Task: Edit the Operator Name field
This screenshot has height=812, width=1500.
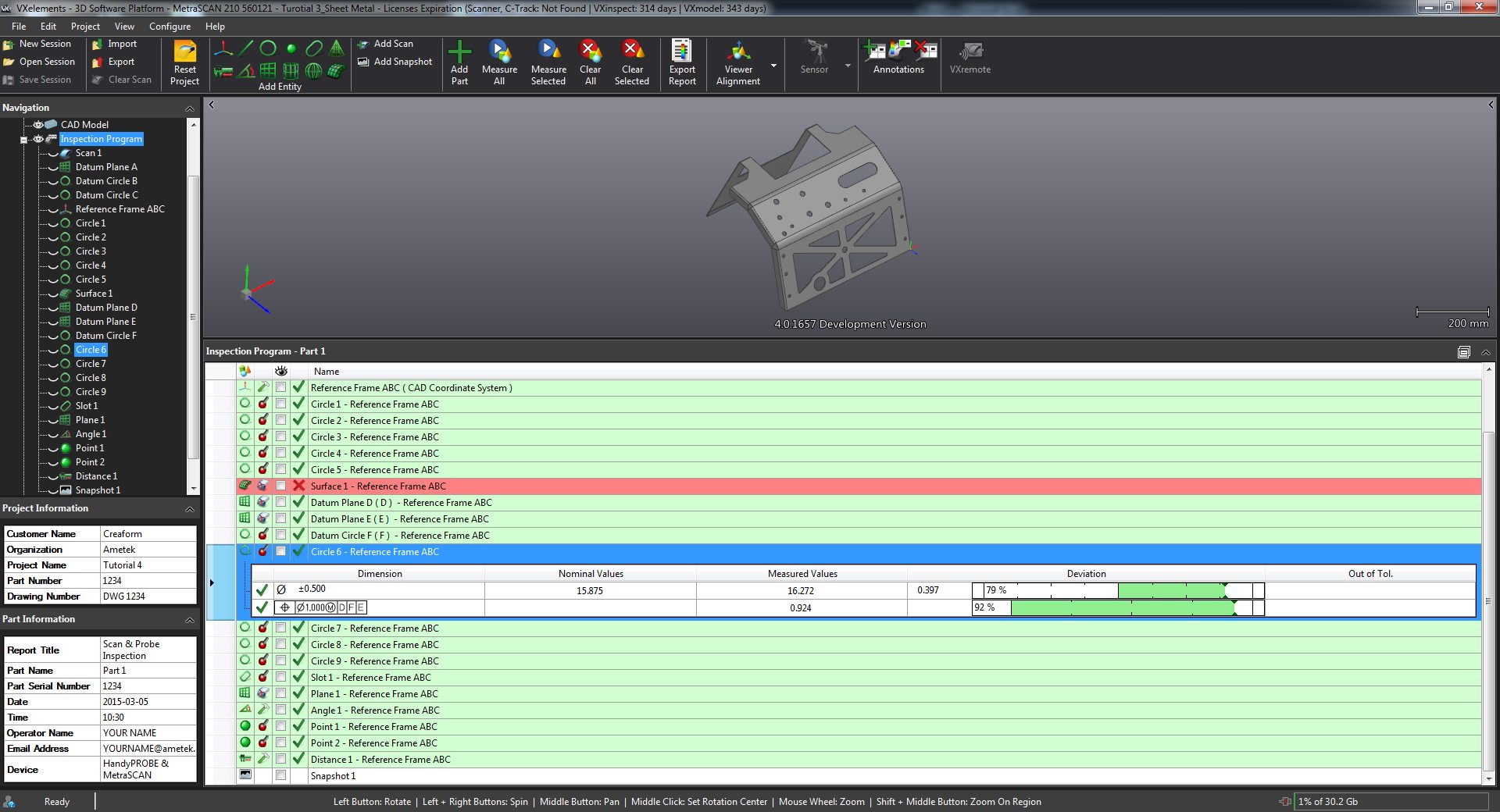Action: click(x=148, y=733)
